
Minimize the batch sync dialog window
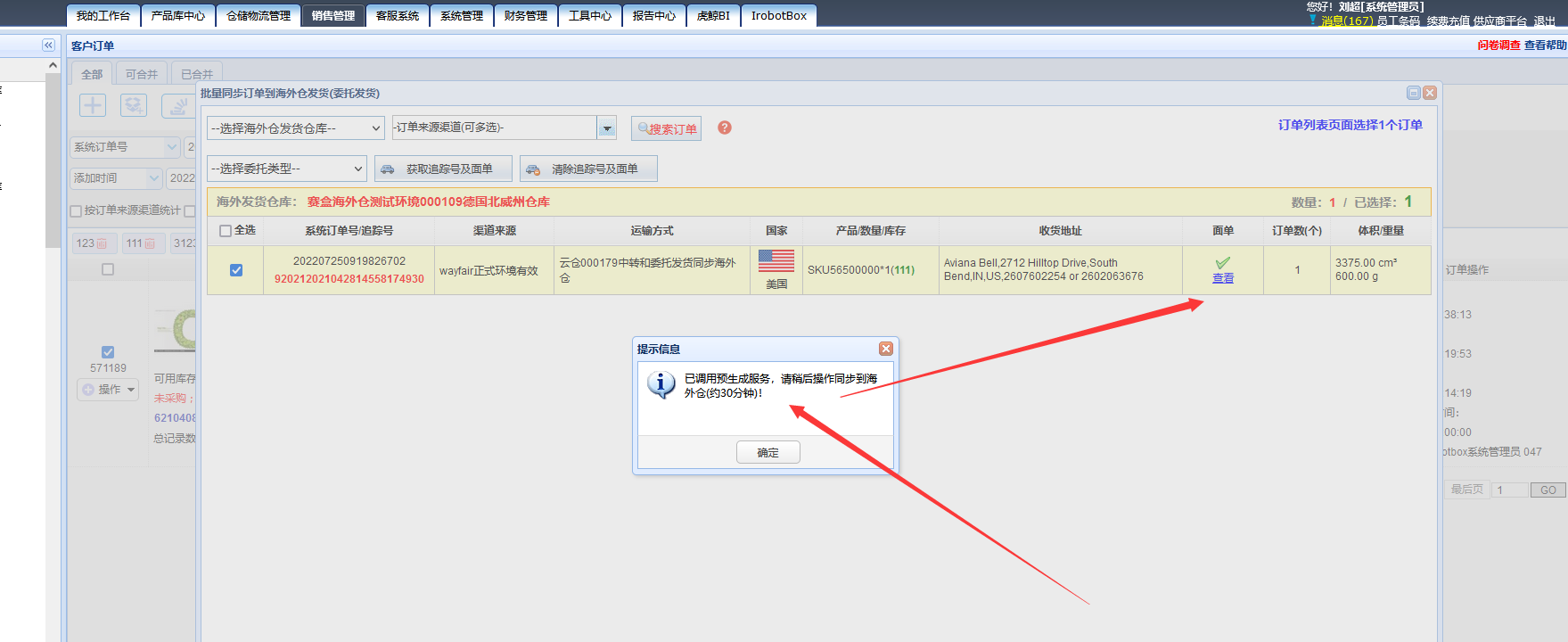(1414, 93)
